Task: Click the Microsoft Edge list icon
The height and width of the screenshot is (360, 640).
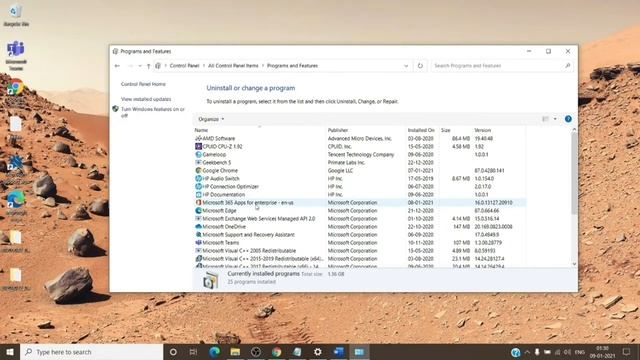Action: 198,211
